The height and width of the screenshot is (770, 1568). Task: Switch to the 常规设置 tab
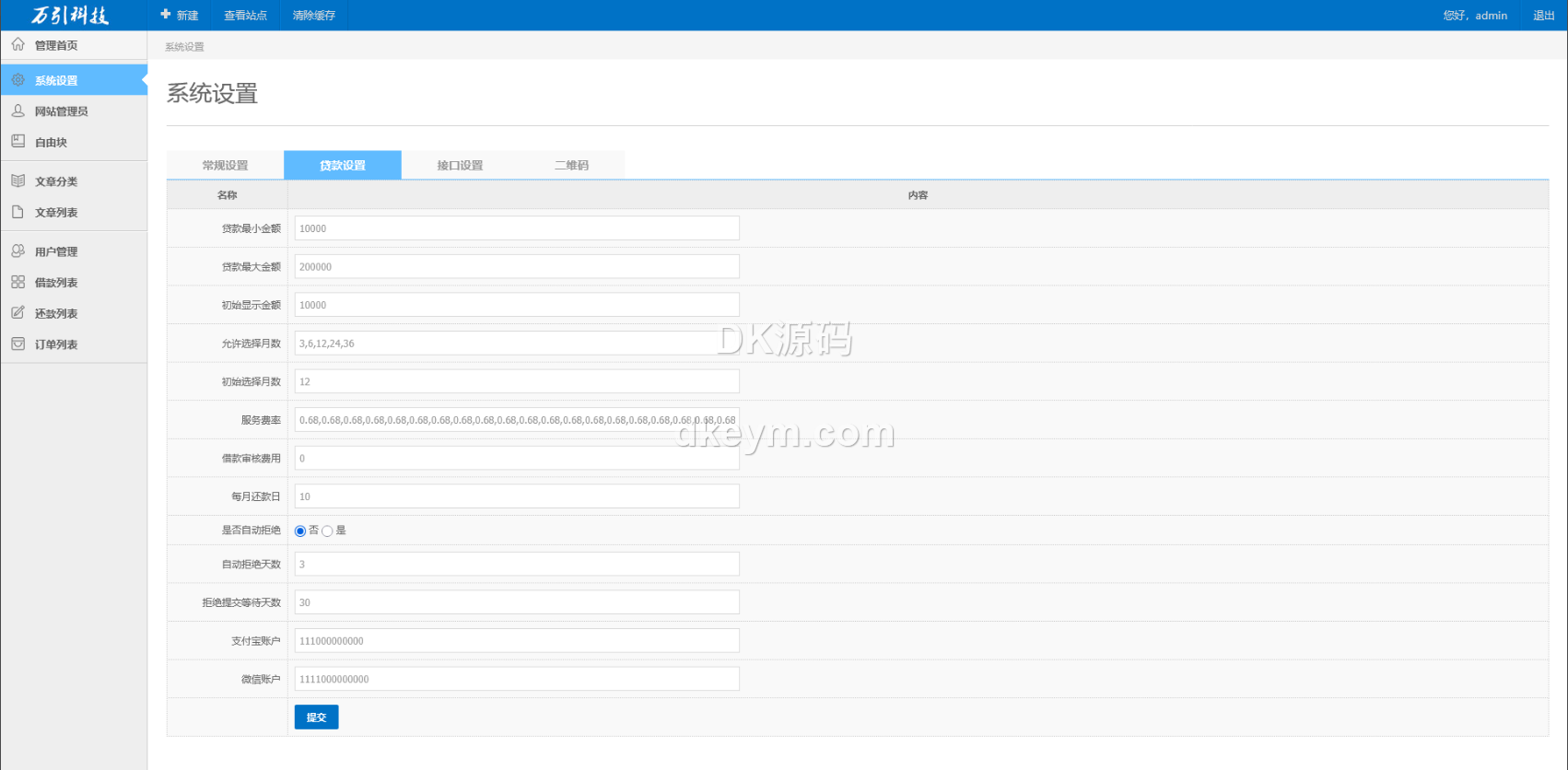coord(225,166)
